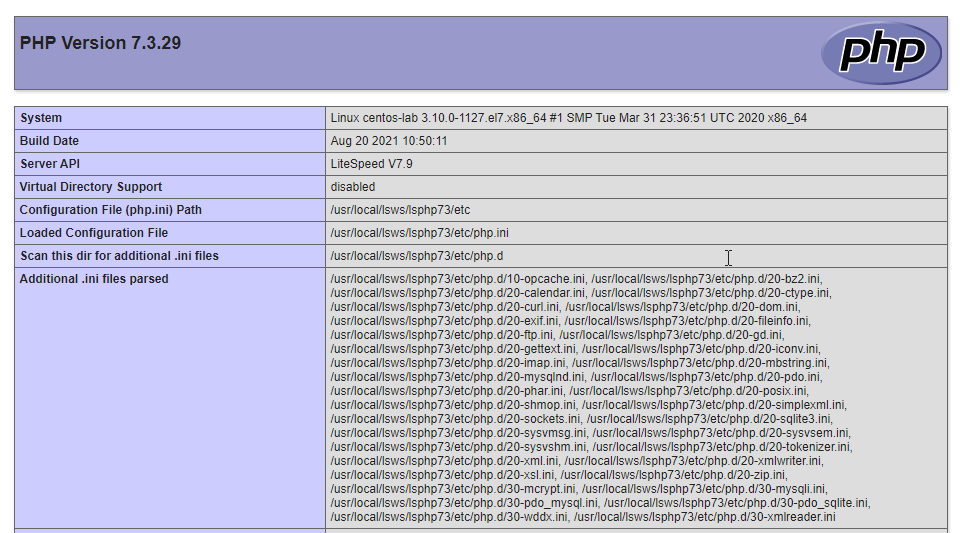The height and width of the screenshot is (533, 963).
Task: Click Scan this dir for additional .ini files
Action: (x=119, y=255)
